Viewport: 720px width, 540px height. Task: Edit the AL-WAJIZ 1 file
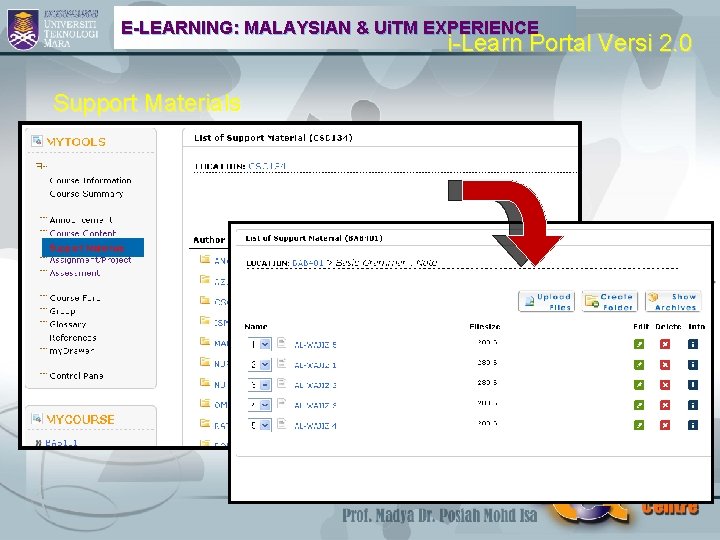[x=638, y=365]
